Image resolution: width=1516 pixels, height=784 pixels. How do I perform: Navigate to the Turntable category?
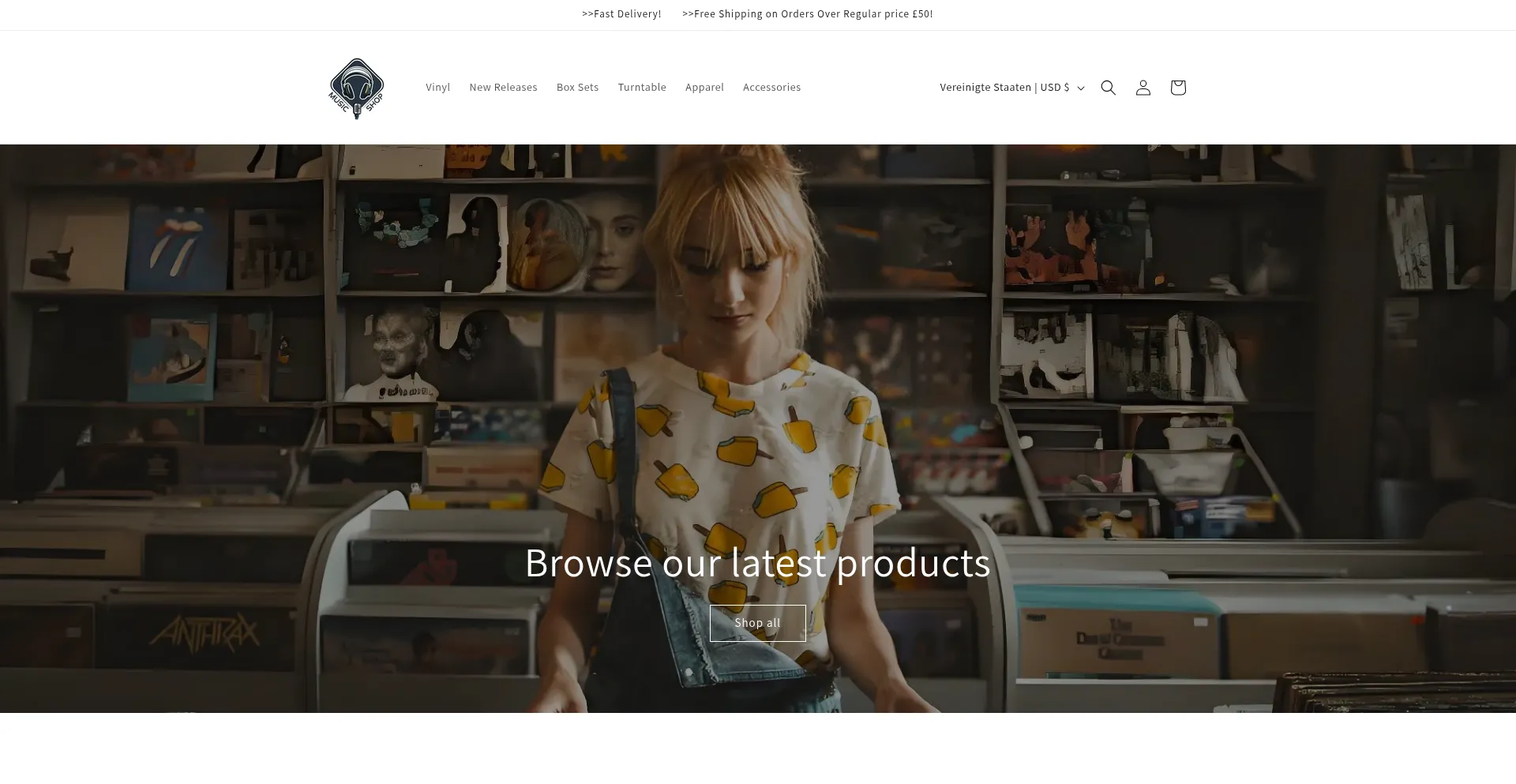click(x=641, y=88)
